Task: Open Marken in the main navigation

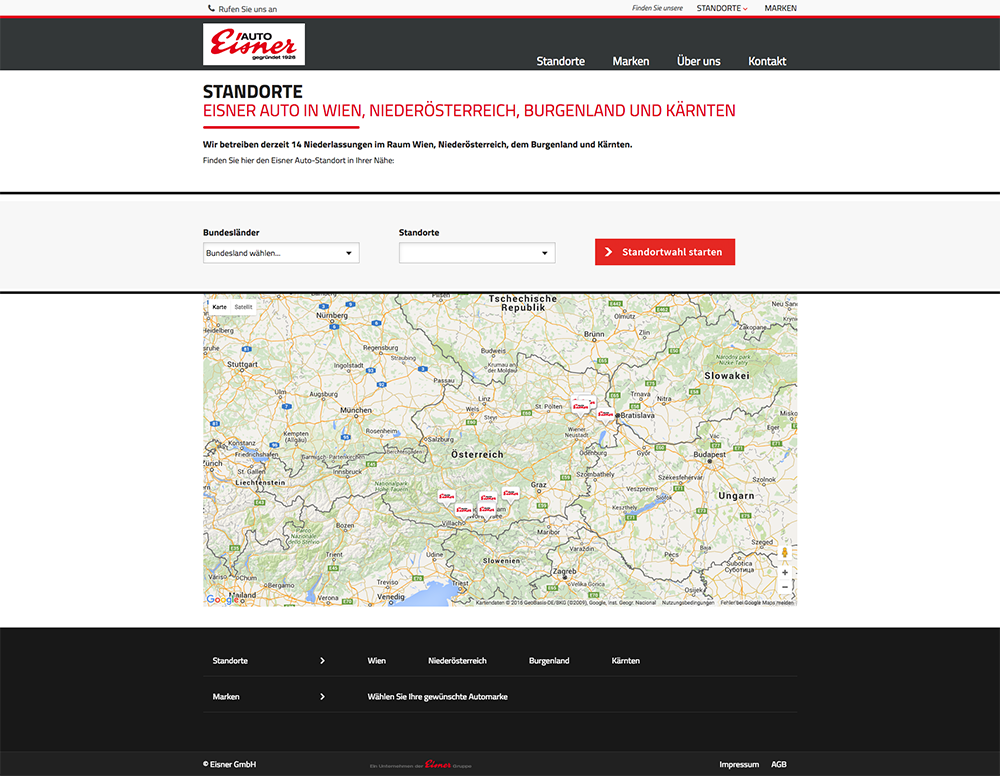Action: pos(631,61)
